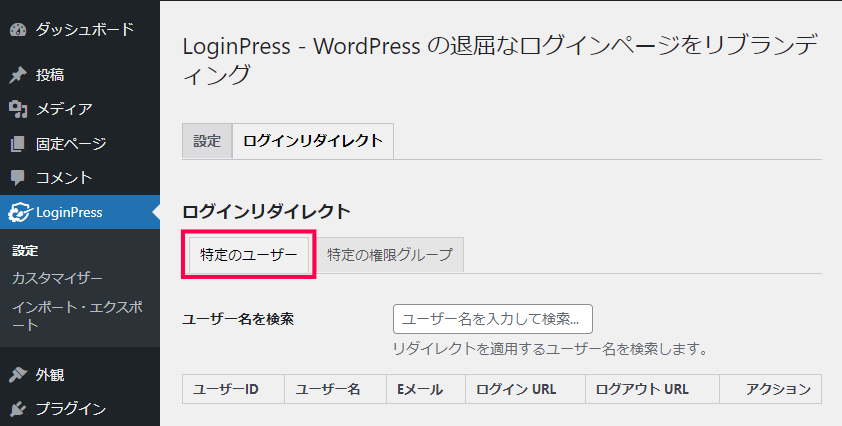Click the ログイン URL column header
The height and width of the screenshot is (426, 842).
point(525,389)
